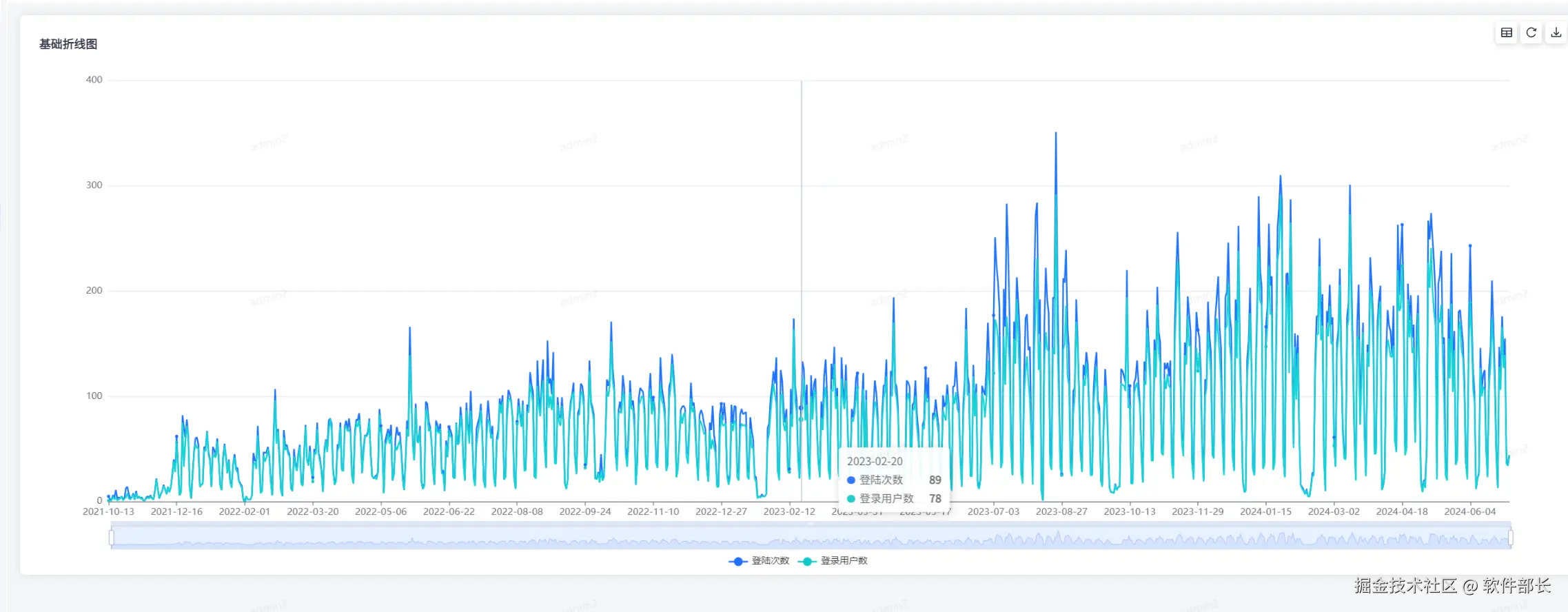The height and width of the screenshot is (612, 1568).
Task: Click the 200 y-axis label
Action: pos(94,291)
